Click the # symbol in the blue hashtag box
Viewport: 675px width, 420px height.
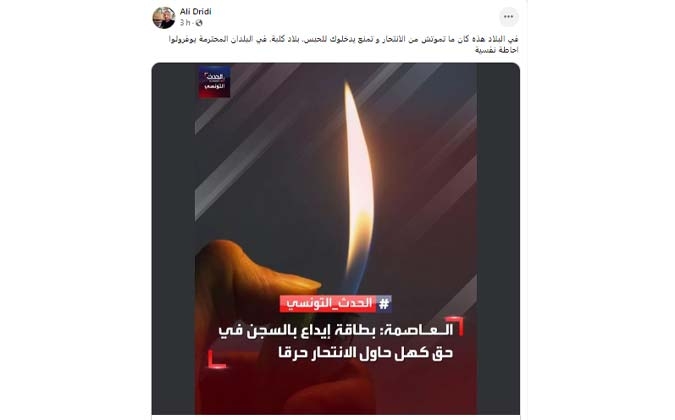pos(384,304)
